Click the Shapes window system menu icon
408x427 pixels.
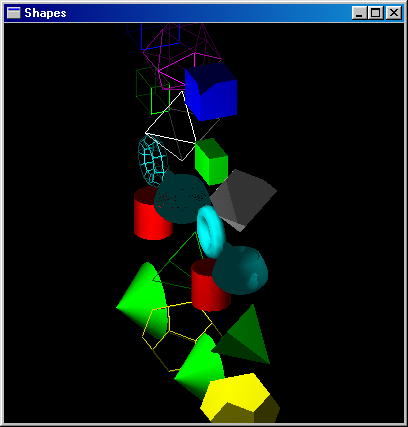(x=14, y=13)
